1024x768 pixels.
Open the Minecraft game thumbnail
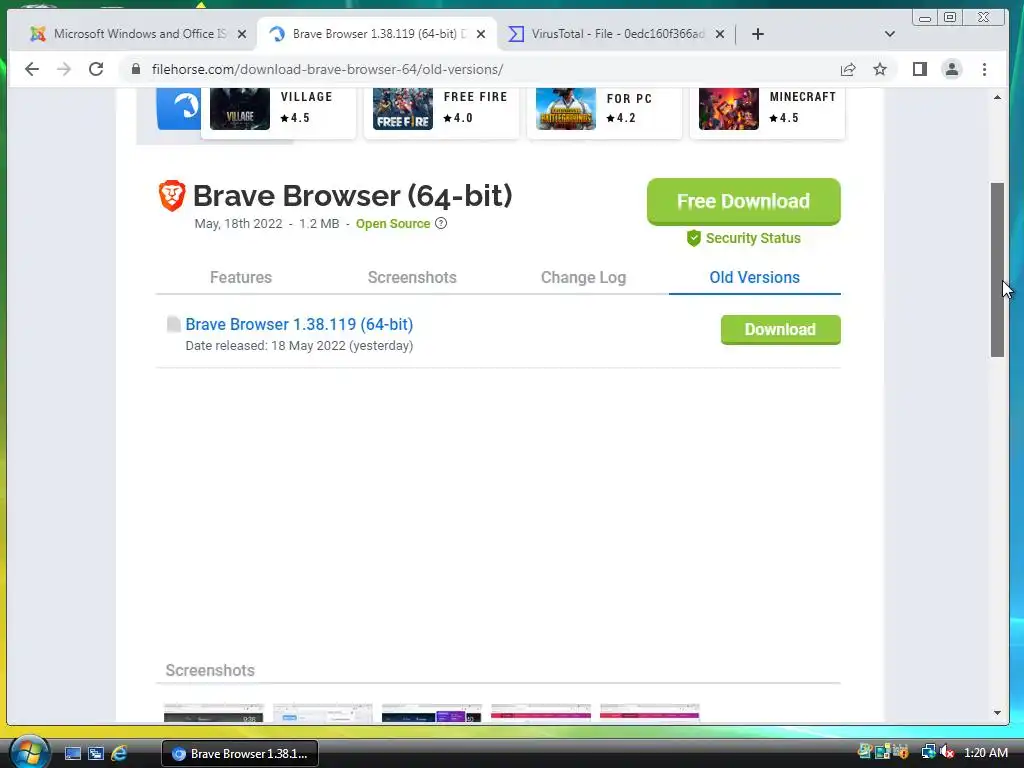[x=729, y=108]
